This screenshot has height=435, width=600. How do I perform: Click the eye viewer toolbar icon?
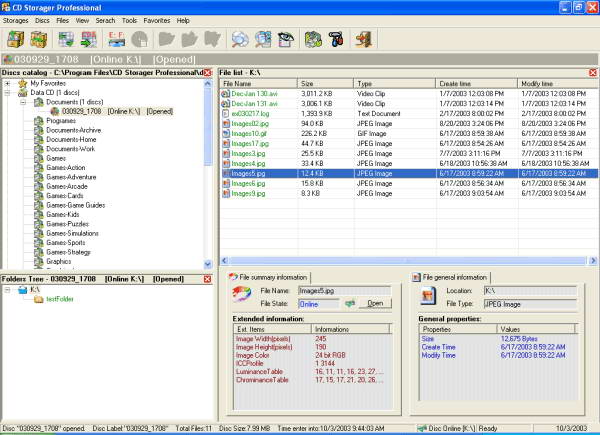click(x=285, y=39)
